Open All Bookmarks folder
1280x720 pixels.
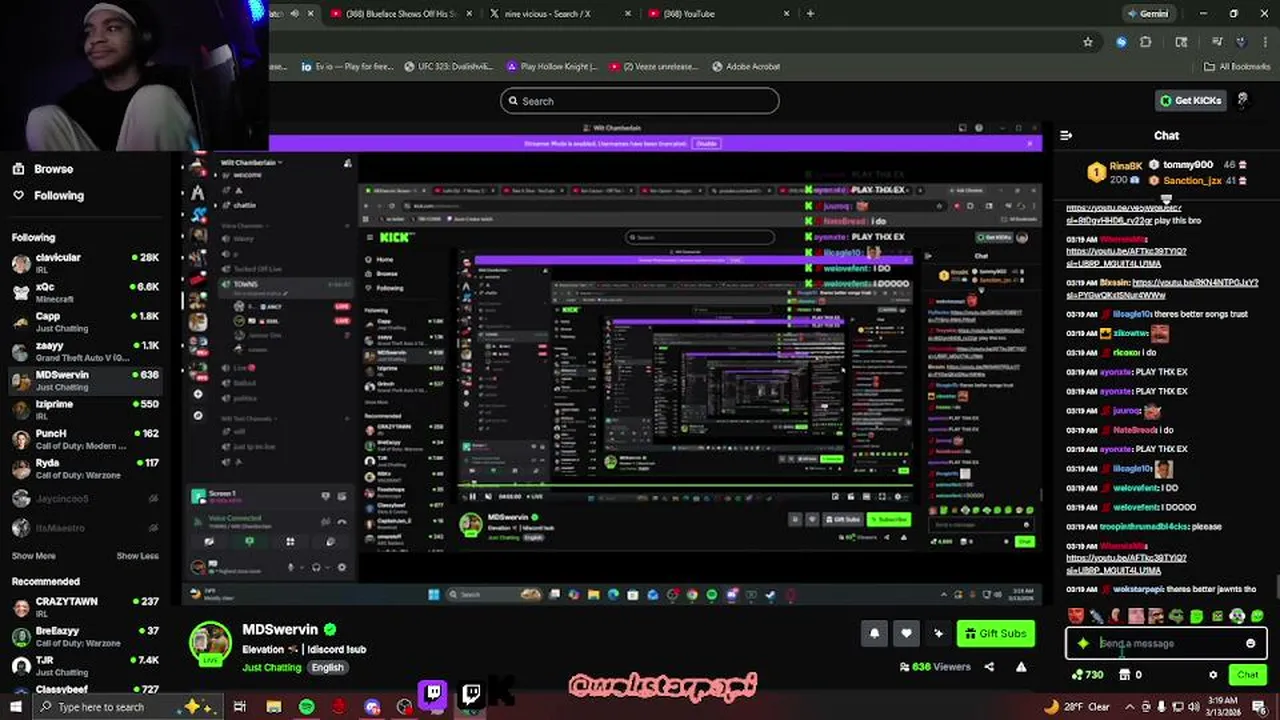click(1237, 67)
